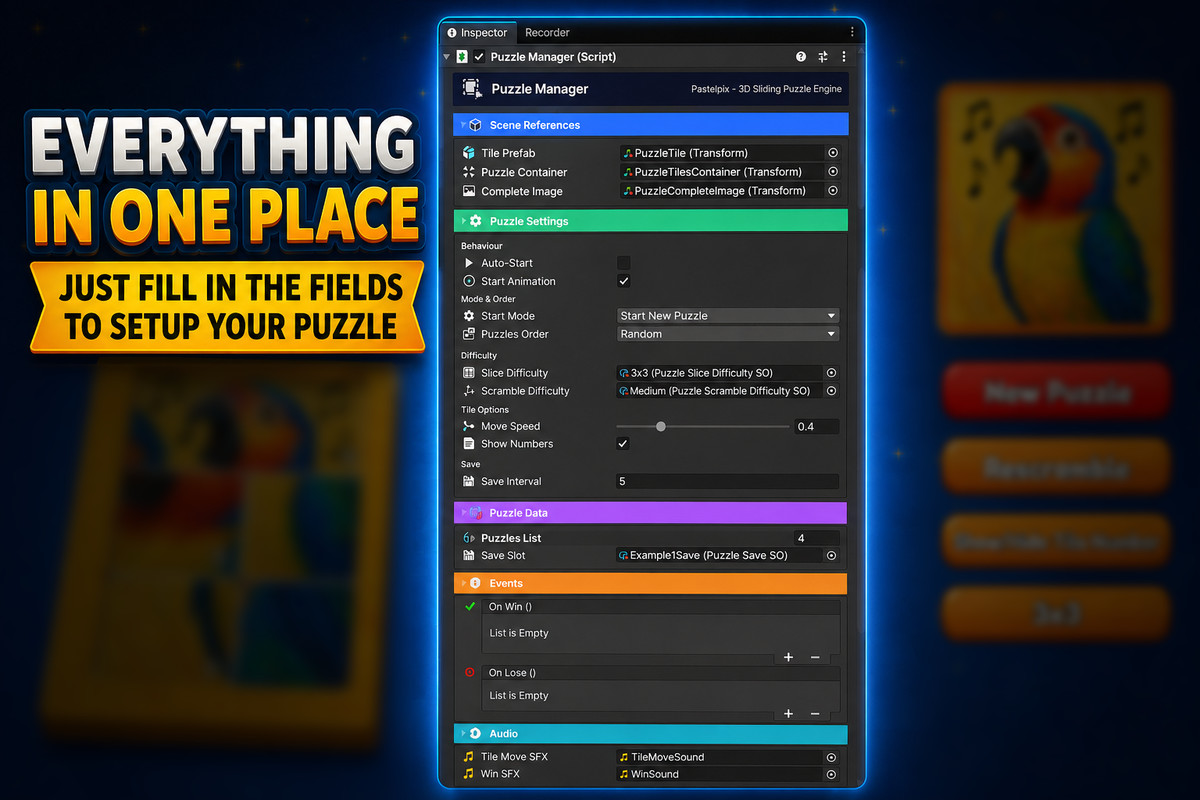Image resolution: width=1200 pixels, height=800 pixels.
Task: Click the blurred Rescramble button
Action: click(x=1056, y=466)
